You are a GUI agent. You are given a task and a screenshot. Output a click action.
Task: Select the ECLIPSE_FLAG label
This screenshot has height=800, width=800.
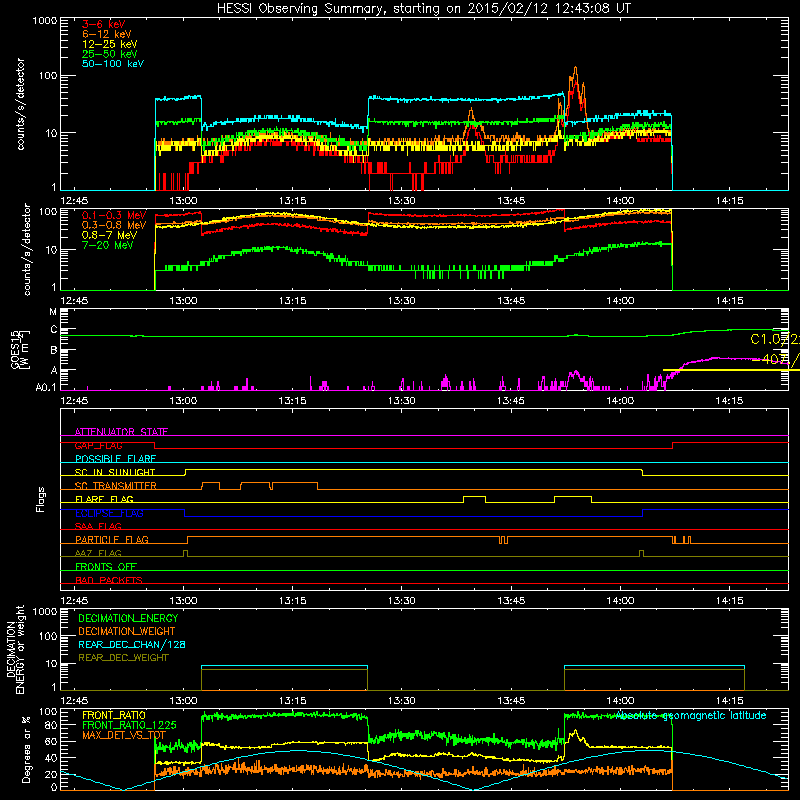(109, 513)
